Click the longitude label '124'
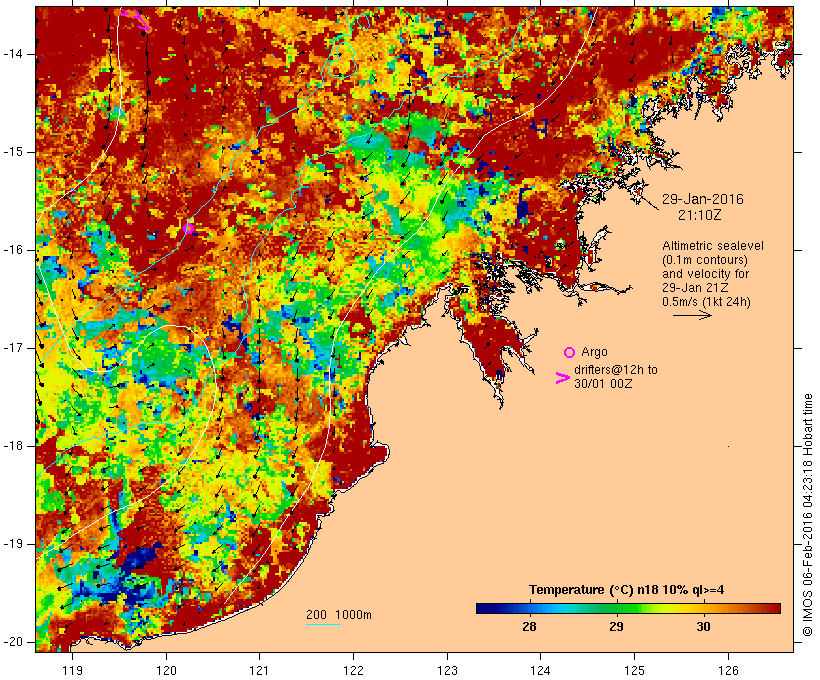Viewport: 820px width, 680px height. (541, 670)
